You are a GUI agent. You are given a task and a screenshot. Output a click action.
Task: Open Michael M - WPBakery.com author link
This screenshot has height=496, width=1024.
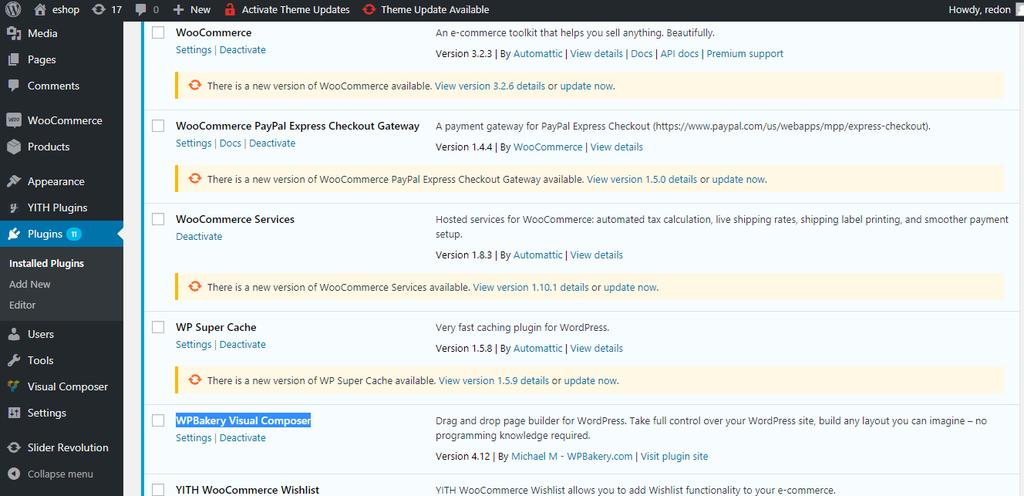tap(572, 456)
